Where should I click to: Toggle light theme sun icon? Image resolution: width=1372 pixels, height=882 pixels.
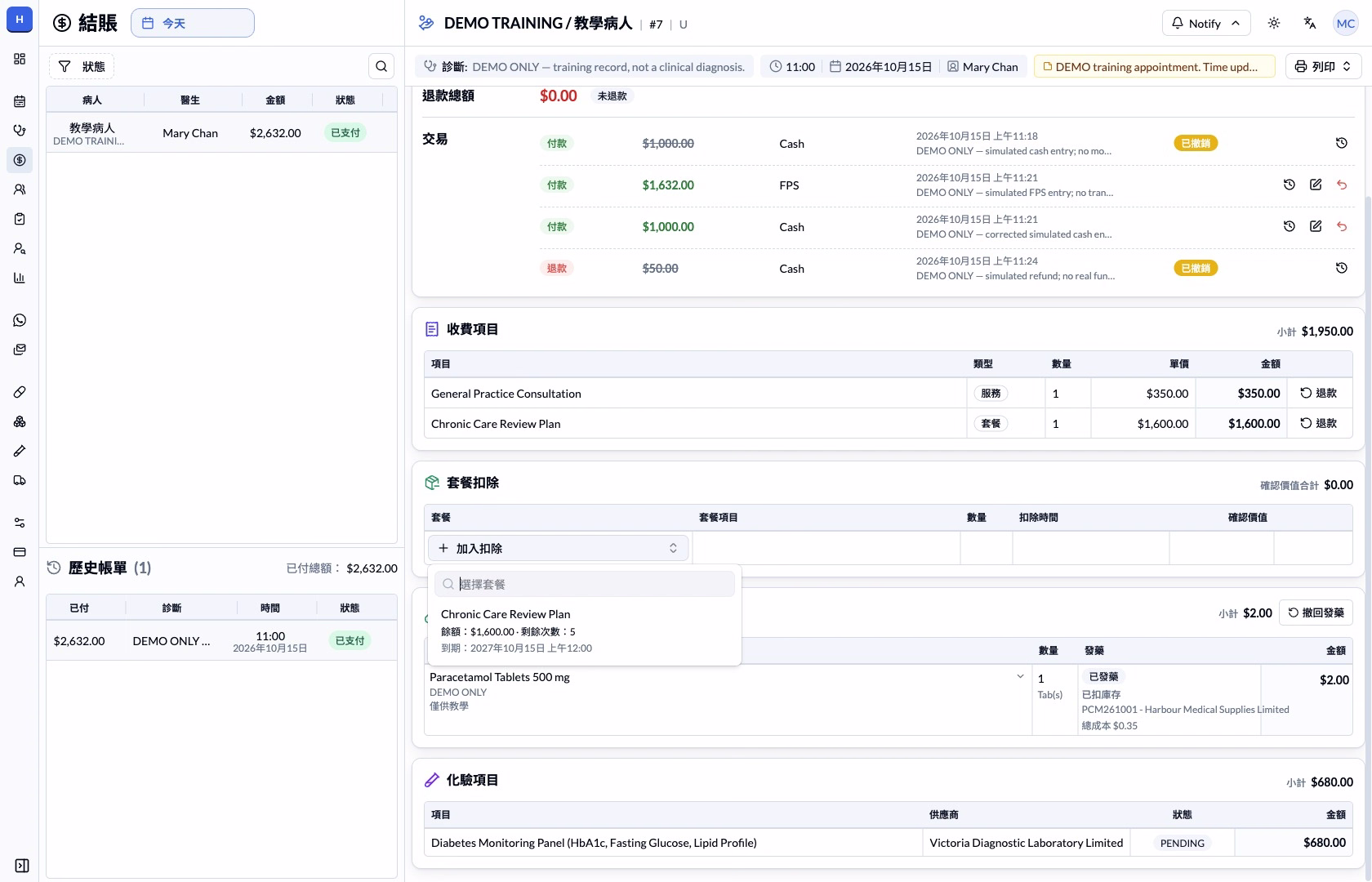1274,23
